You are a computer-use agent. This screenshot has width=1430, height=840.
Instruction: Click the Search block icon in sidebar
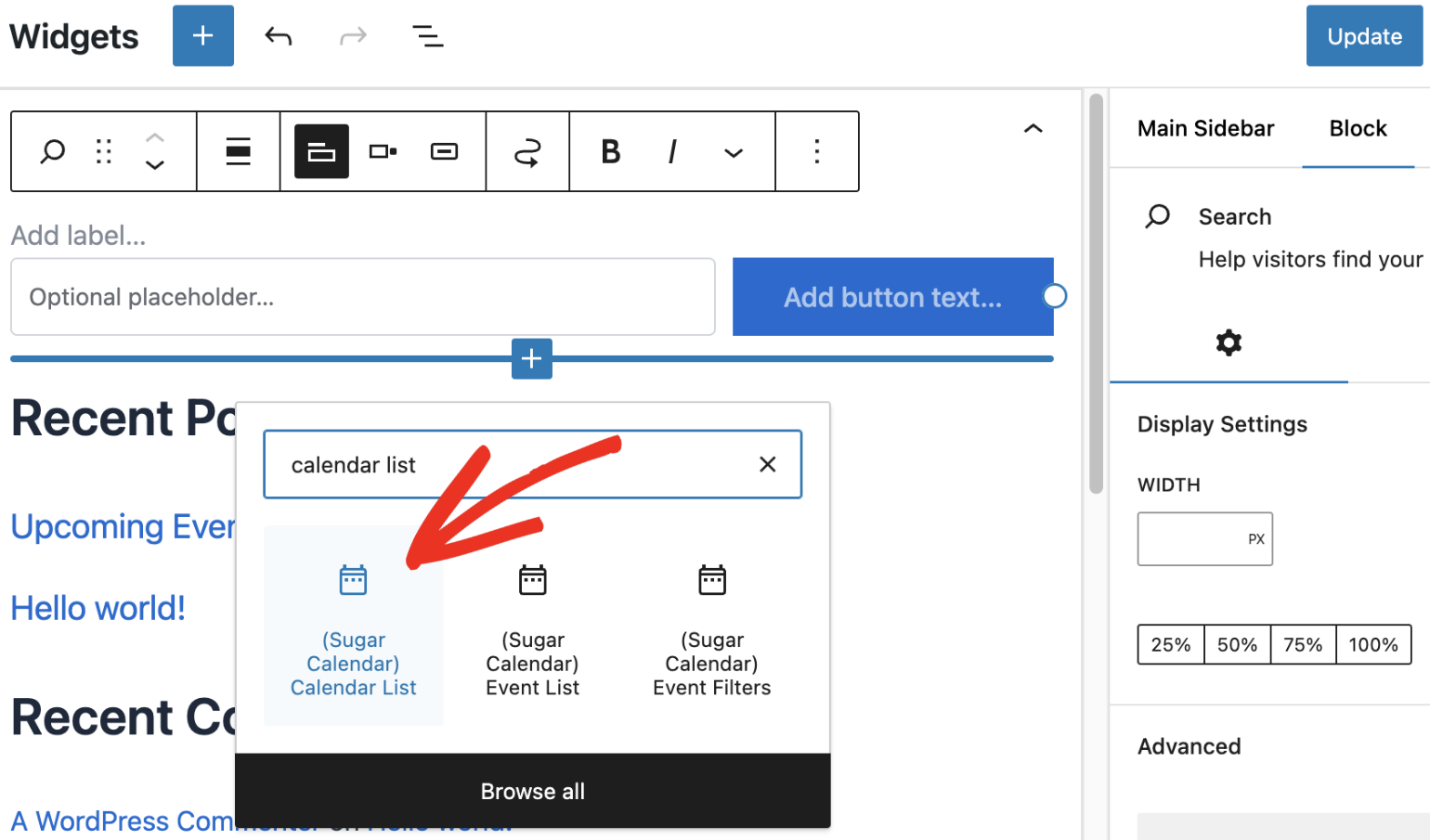1157,216
